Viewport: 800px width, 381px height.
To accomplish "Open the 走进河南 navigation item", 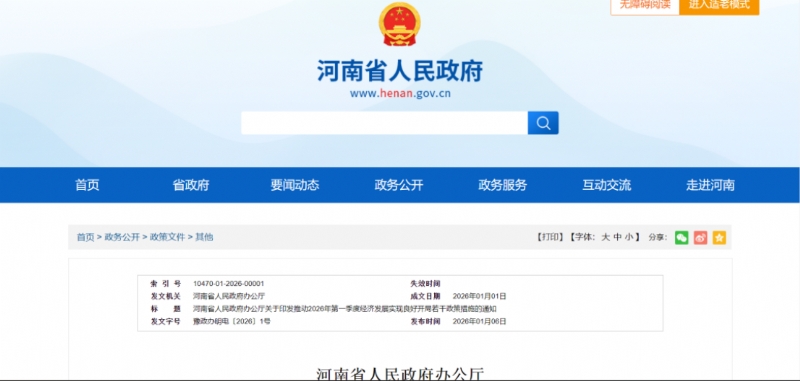I will click(x=710, y=185).
